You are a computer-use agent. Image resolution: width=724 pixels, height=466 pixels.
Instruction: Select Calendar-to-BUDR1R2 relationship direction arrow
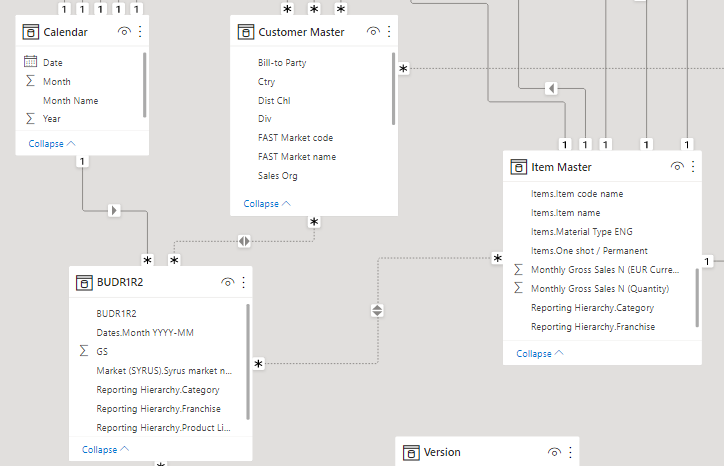click(x=114, y=211)
